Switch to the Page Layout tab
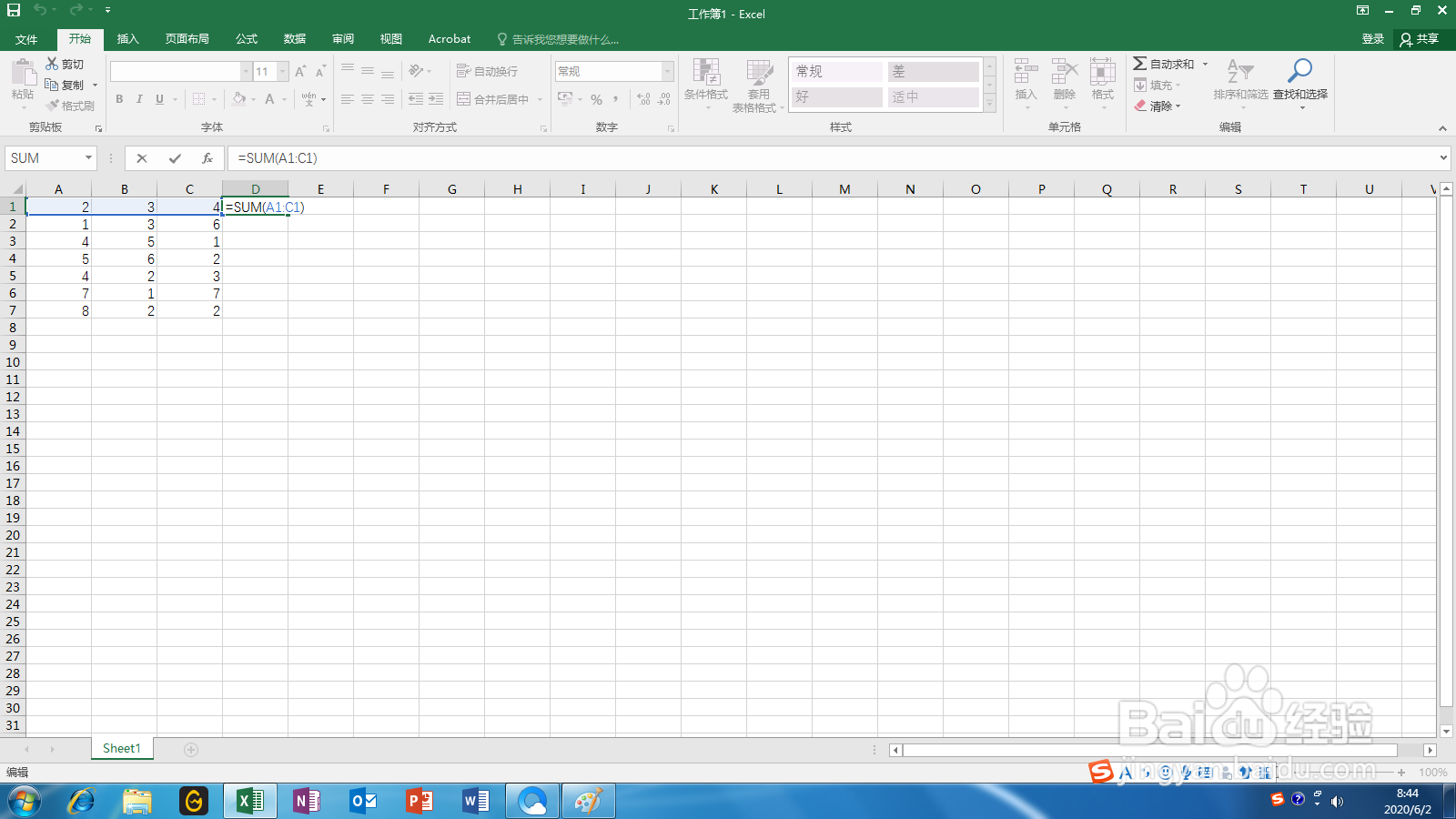The image size is (1456, 819). tap(187, 39)
